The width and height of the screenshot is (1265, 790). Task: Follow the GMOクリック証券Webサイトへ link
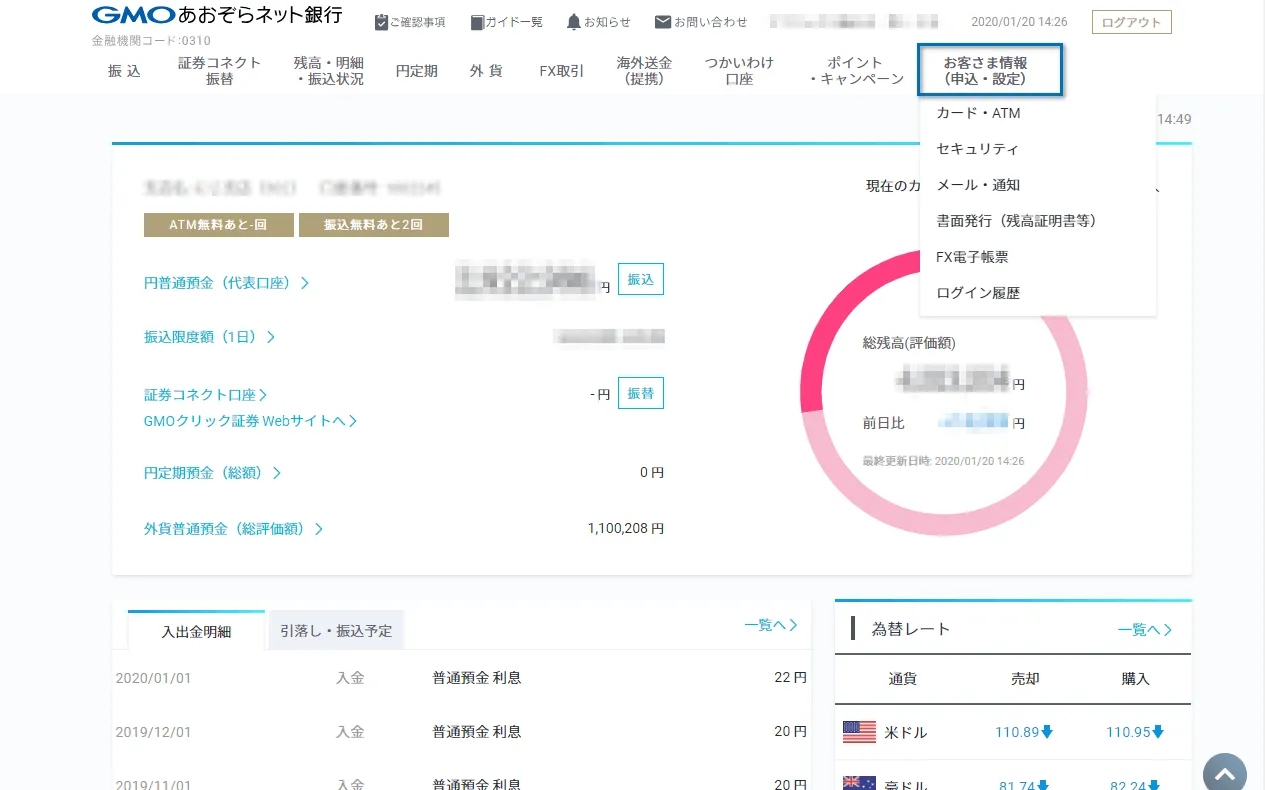252,421
